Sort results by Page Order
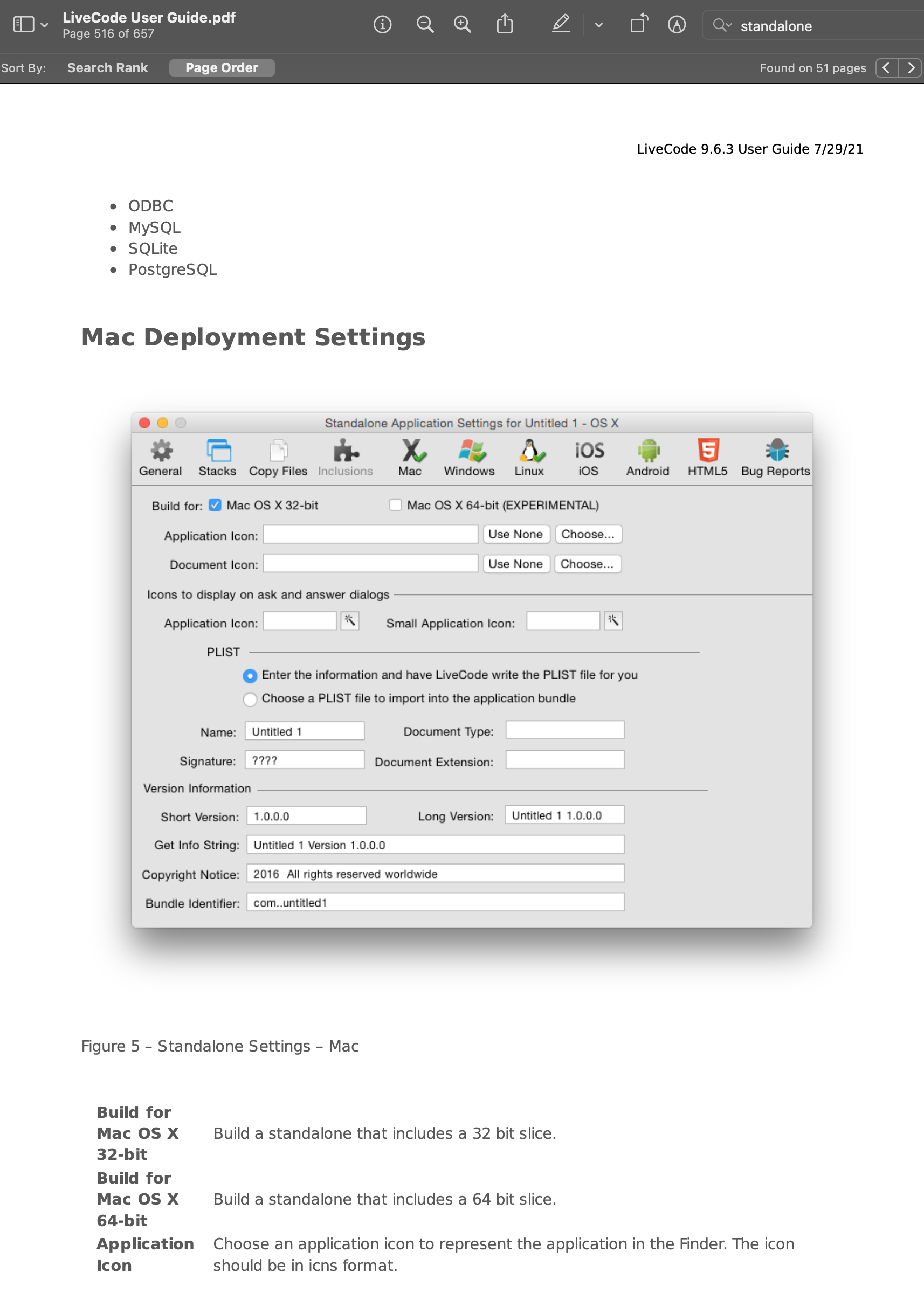The width and height of the screenshot is (924, 1300). 222,68
